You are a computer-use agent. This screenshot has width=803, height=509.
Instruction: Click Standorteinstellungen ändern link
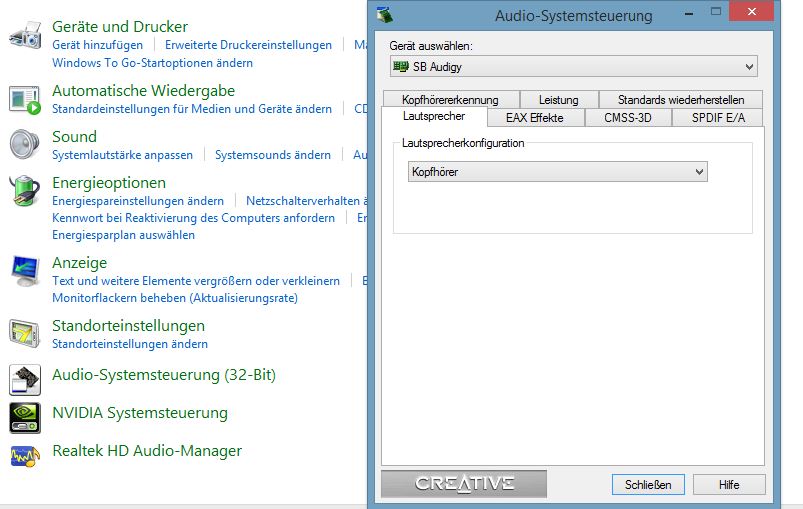click(130, 344)
